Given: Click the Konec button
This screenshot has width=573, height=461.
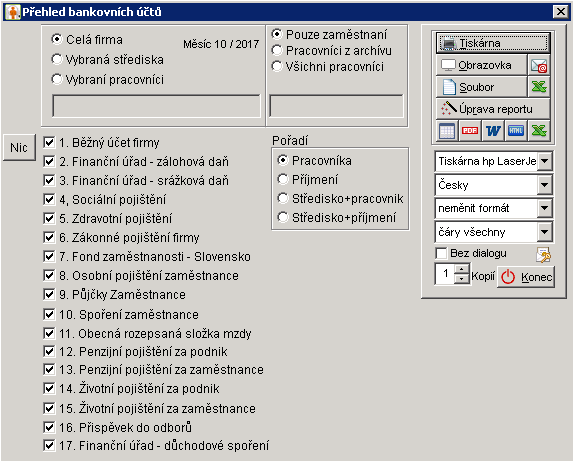Looking at the screenshot, I should [526, 277].
